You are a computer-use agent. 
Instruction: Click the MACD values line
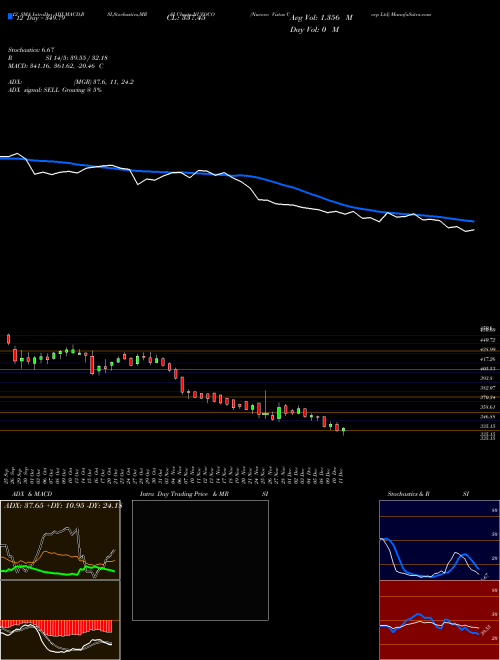pos(56,66)
